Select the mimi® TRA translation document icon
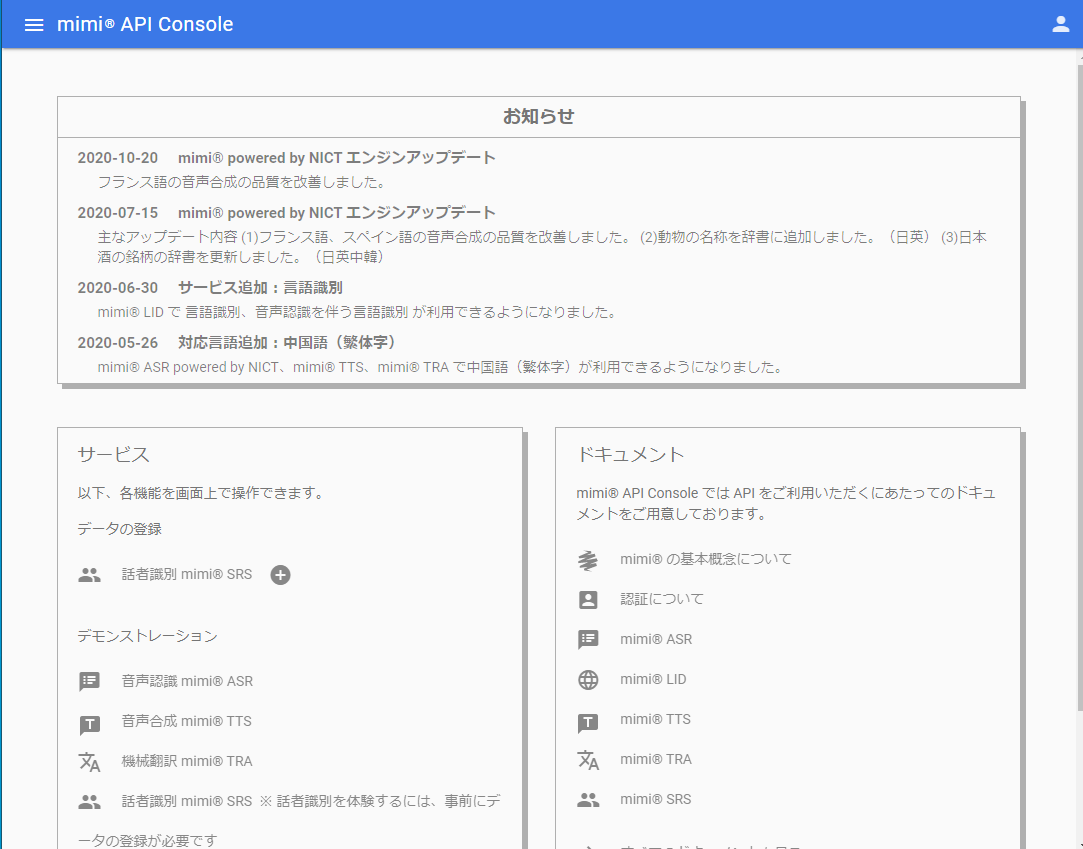This screenshot has width=1083, height=849. click(x=588, y=759)
